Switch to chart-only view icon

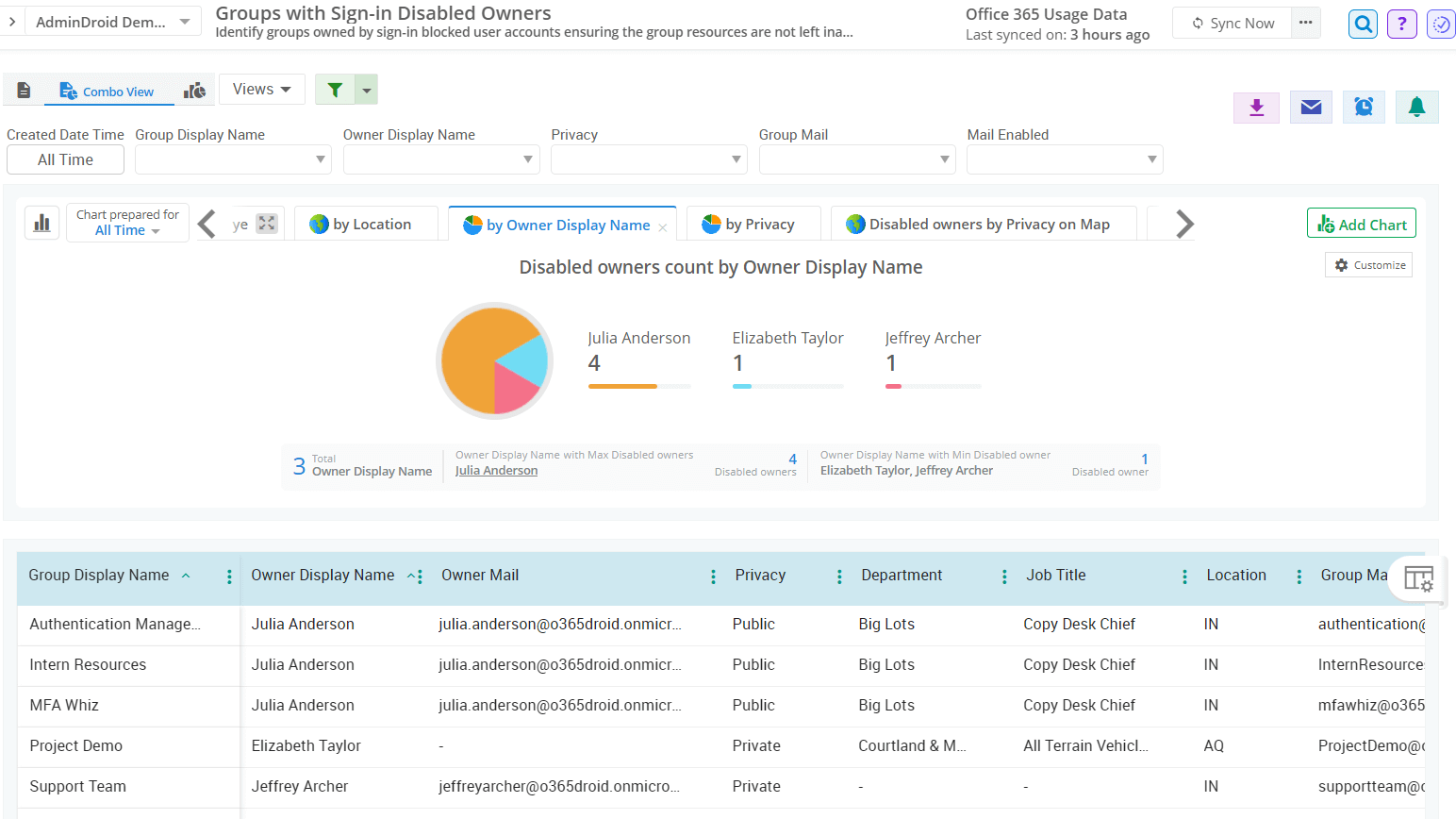pos(194,91)
